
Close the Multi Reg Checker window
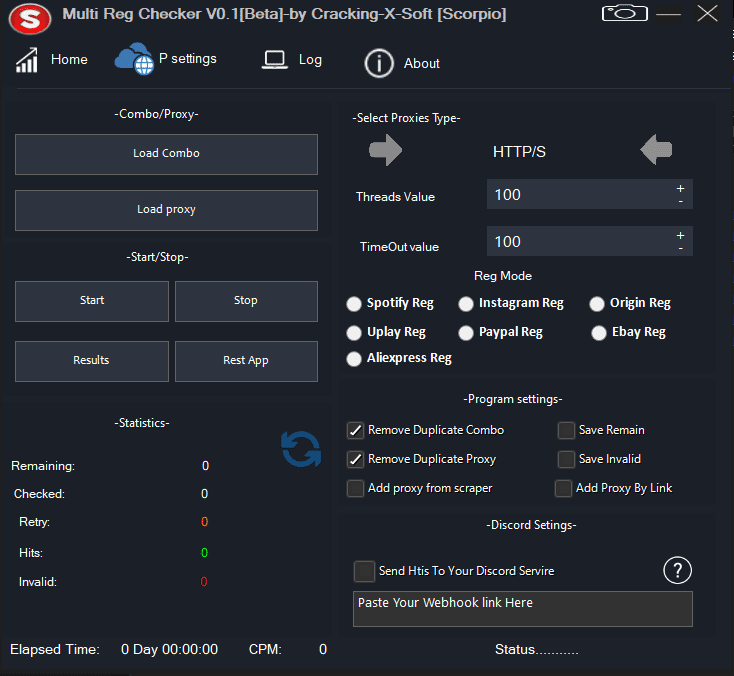pos(707,13)
